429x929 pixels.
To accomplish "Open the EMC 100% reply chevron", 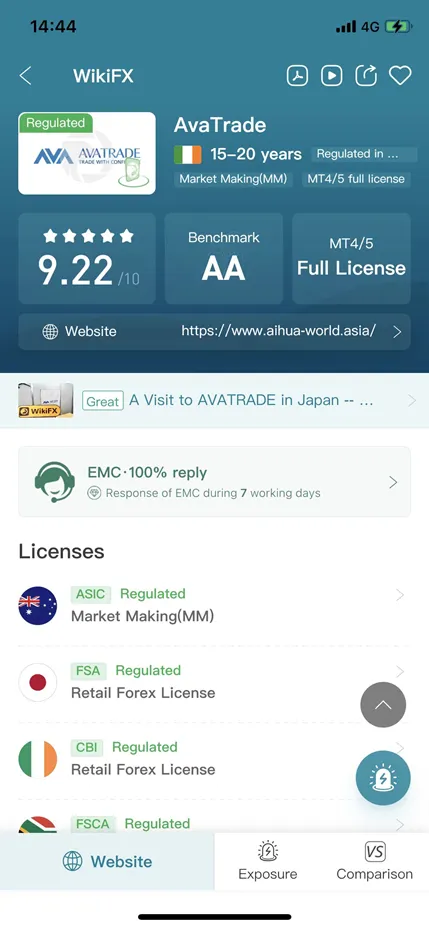I will coord(393,482).
